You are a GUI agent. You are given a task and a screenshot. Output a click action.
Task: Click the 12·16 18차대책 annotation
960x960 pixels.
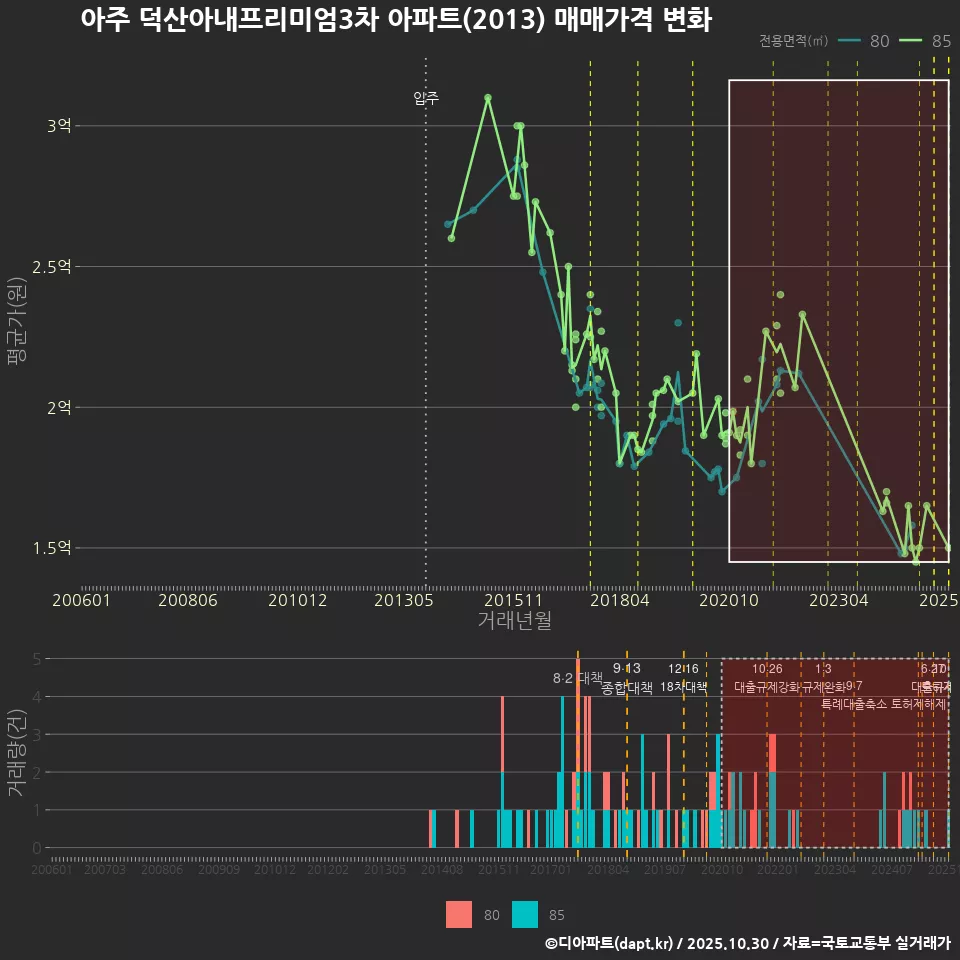pyautogui.click(x=684, y=678)
